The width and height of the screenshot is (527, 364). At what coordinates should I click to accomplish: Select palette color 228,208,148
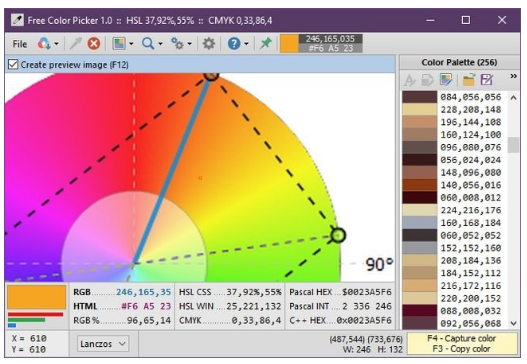pos(455,110)
